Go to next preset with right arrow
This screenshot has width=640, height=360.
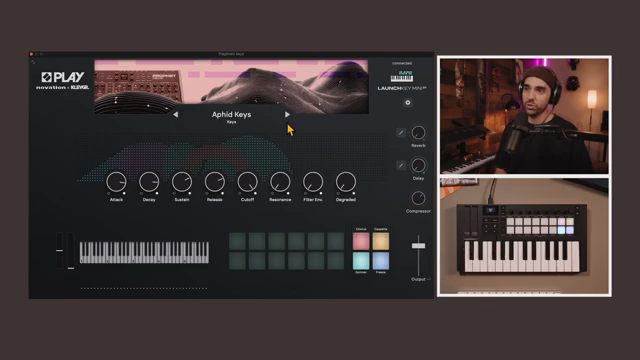[287, 115]
